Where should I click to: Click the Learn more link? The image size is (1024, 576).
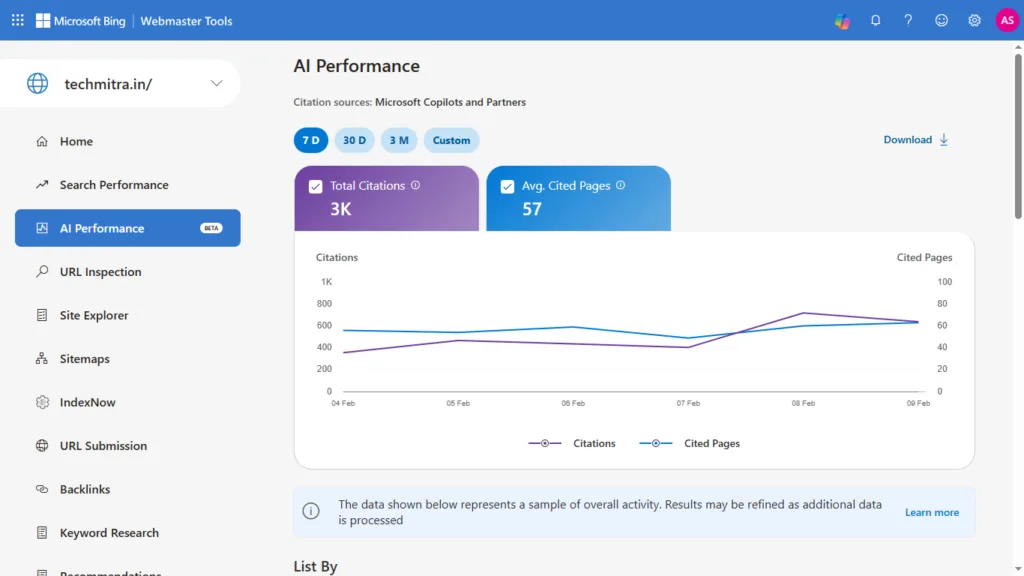(x=932, y=512)
